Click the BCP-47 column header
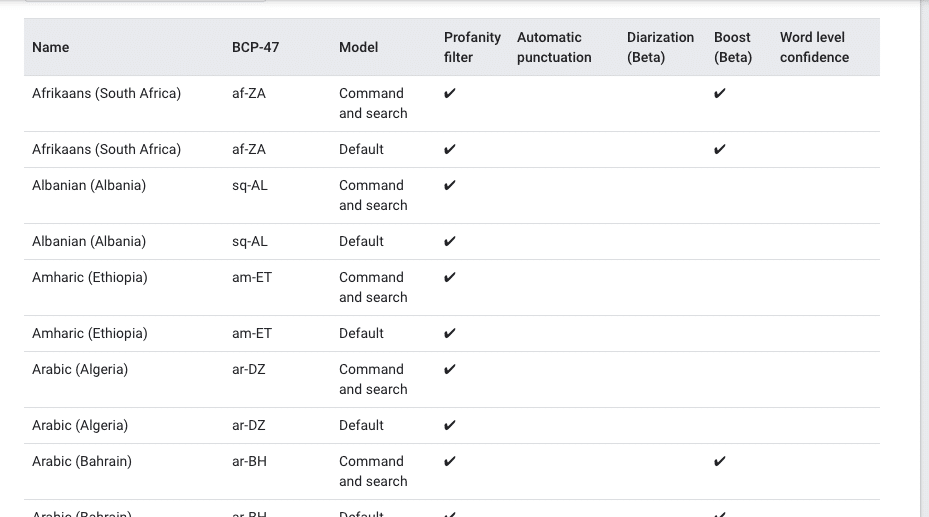Image resolution: width=929 pixels, height=517 pixels. (x=255, y=47)
